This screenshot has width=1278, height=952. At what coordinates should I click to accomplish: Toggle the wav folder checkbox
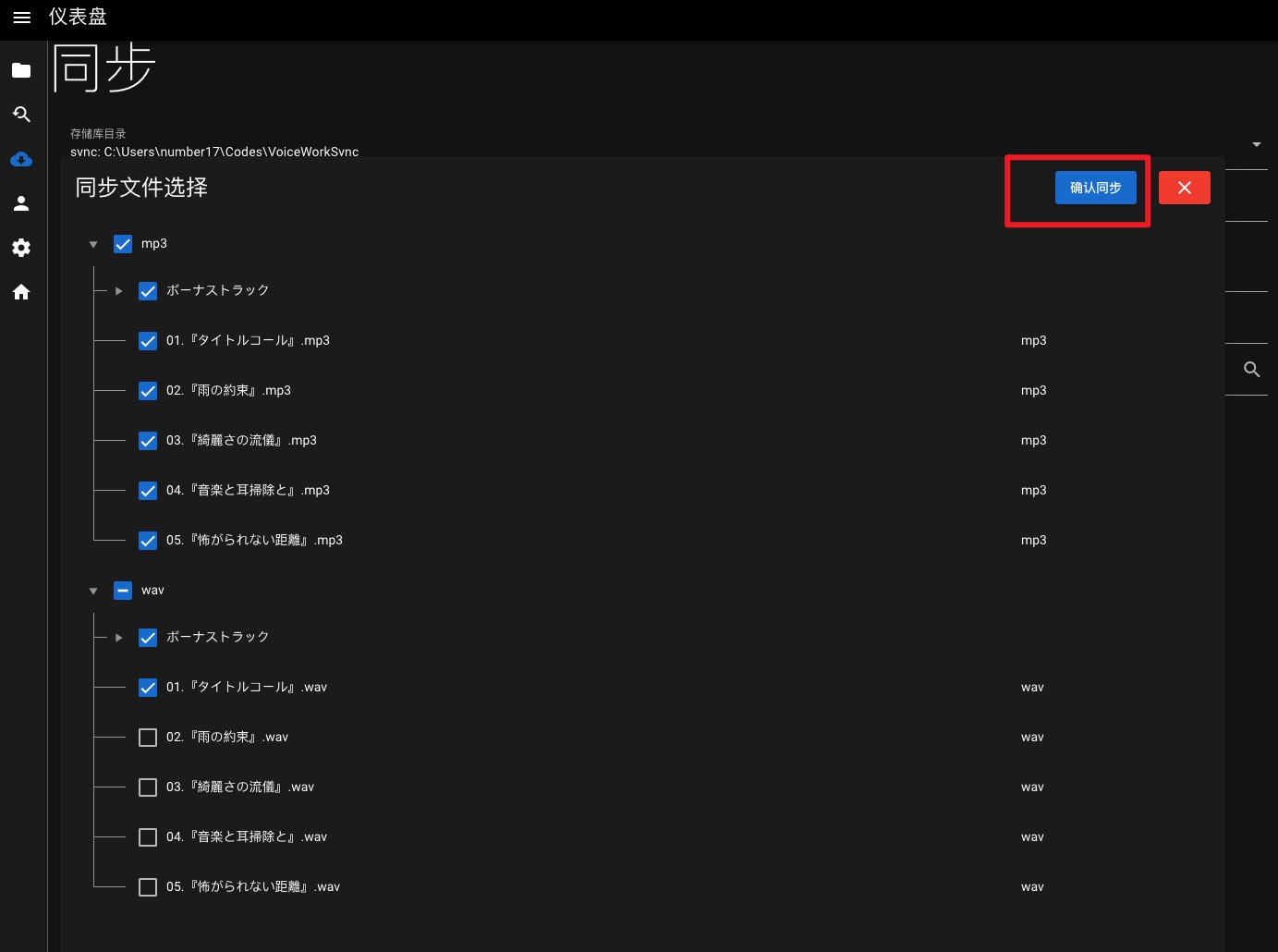(x=123, y=591)
